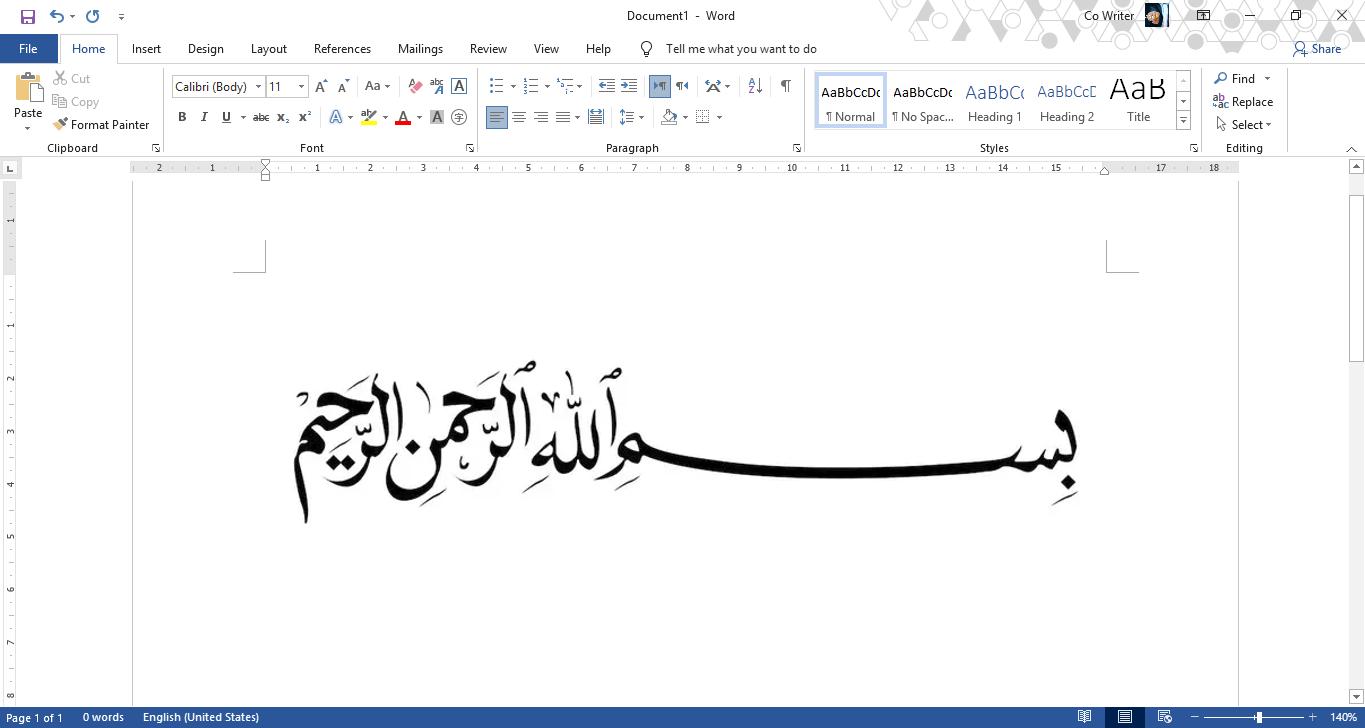Enable subscript formatting
The image size is (1365, 728).
click(x=283, y=117)
